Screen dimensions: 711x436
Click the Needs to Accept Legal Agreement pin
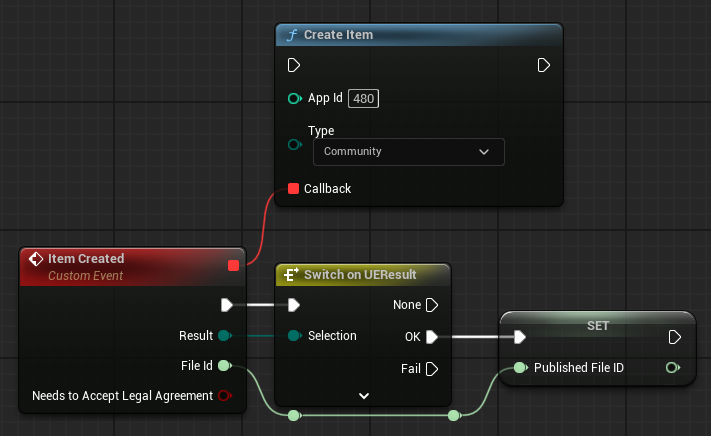coord(224,396)
